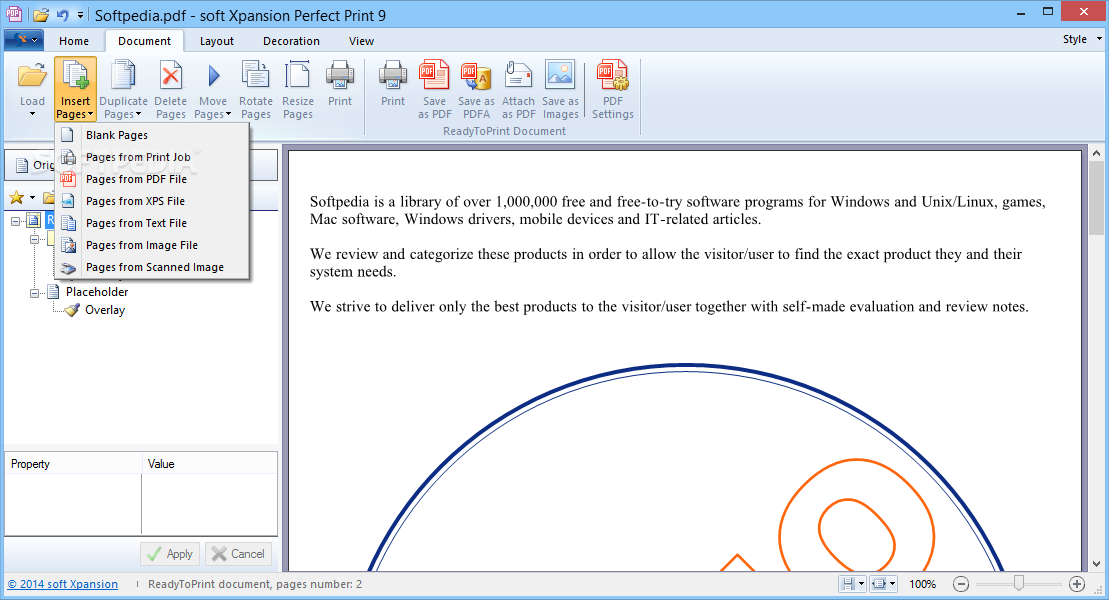Viewport: 1109px width, 600px height.
Task: Choose Pages from XPS File
Action: [x=152, y=201]
